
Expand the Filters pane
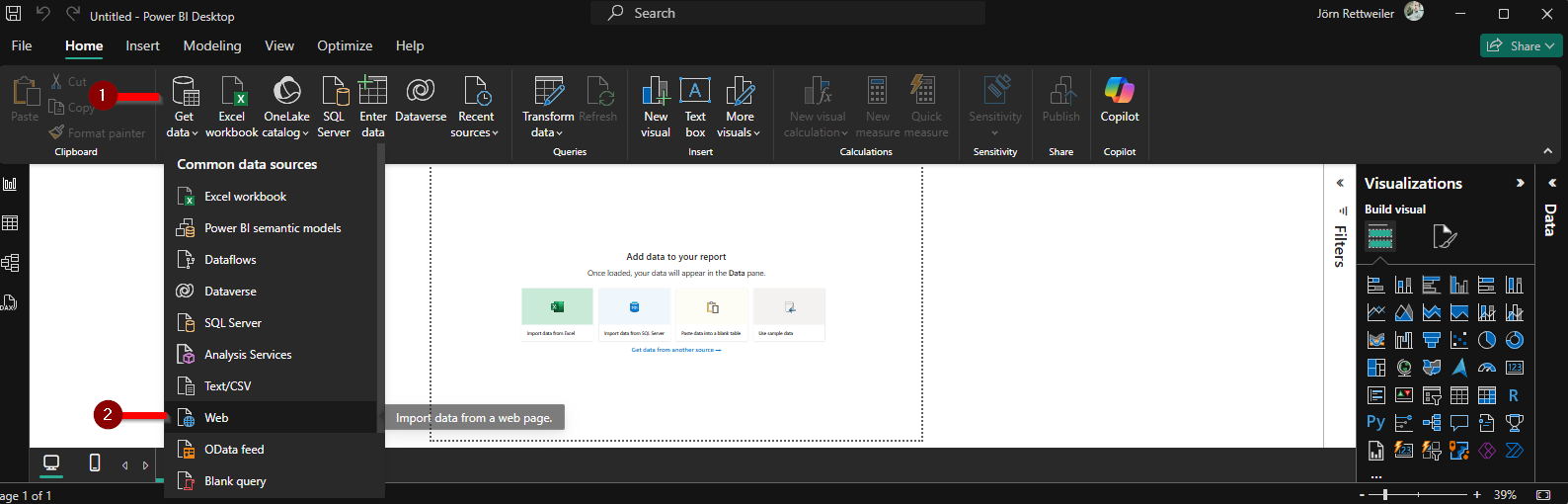[1340, 183]
